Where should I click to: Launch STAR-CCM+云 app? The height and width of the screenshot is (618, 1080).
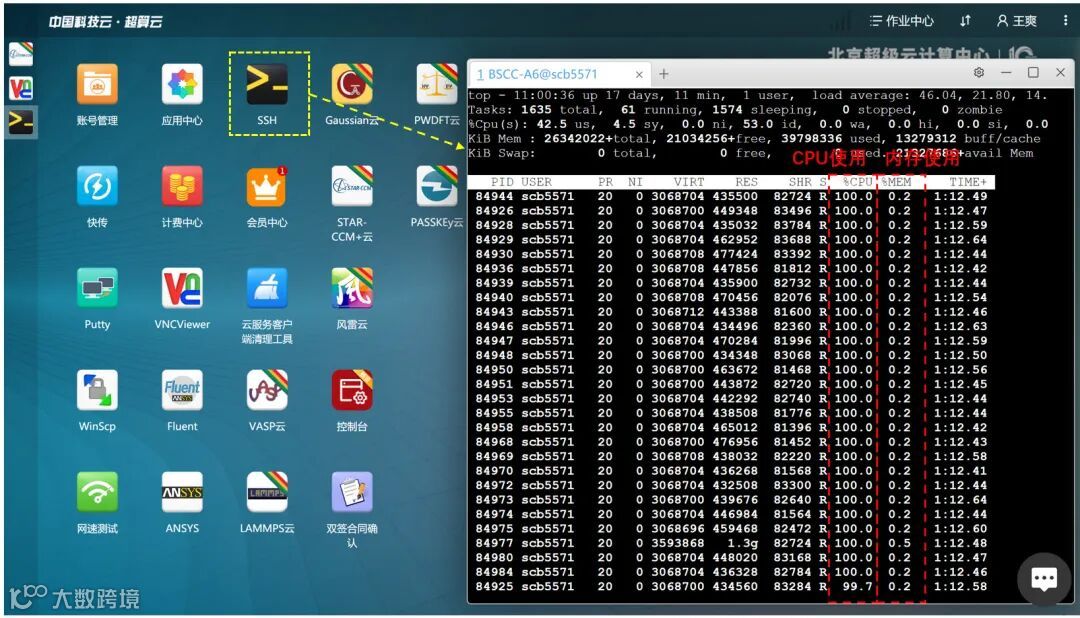pyautogui.click(x=352, y=186)
